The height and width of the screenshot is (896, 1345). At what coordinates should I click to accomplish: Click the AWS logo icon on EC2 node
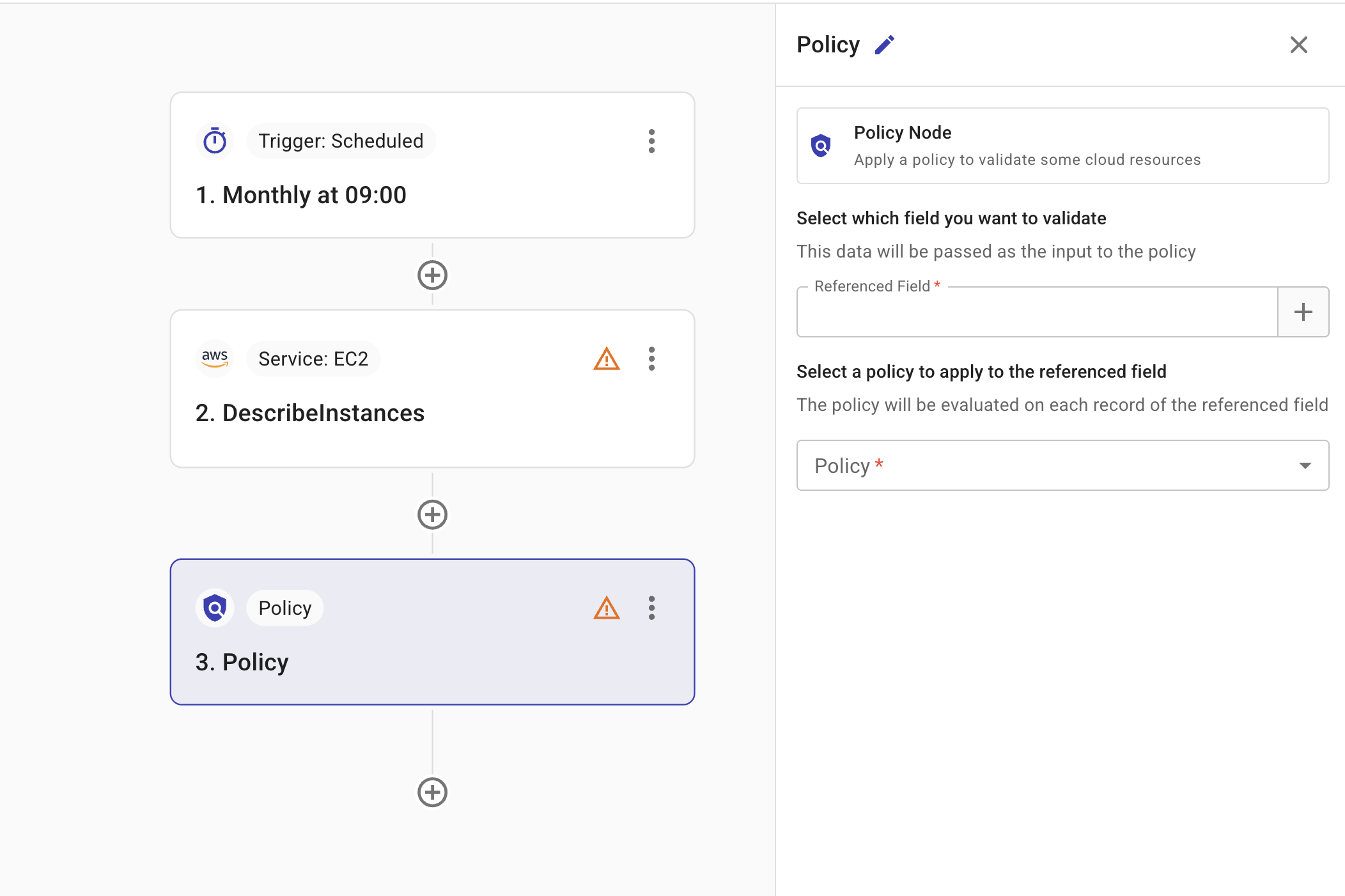(215, 359)
